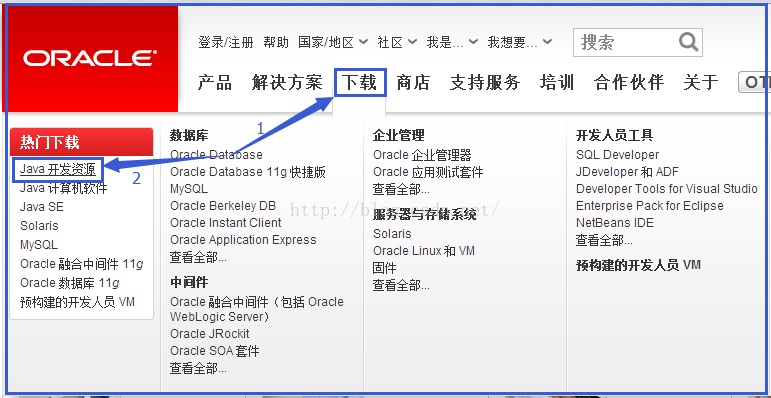
Task: Open Developer Tools for Visual Studio
Action: pos(667,189)
